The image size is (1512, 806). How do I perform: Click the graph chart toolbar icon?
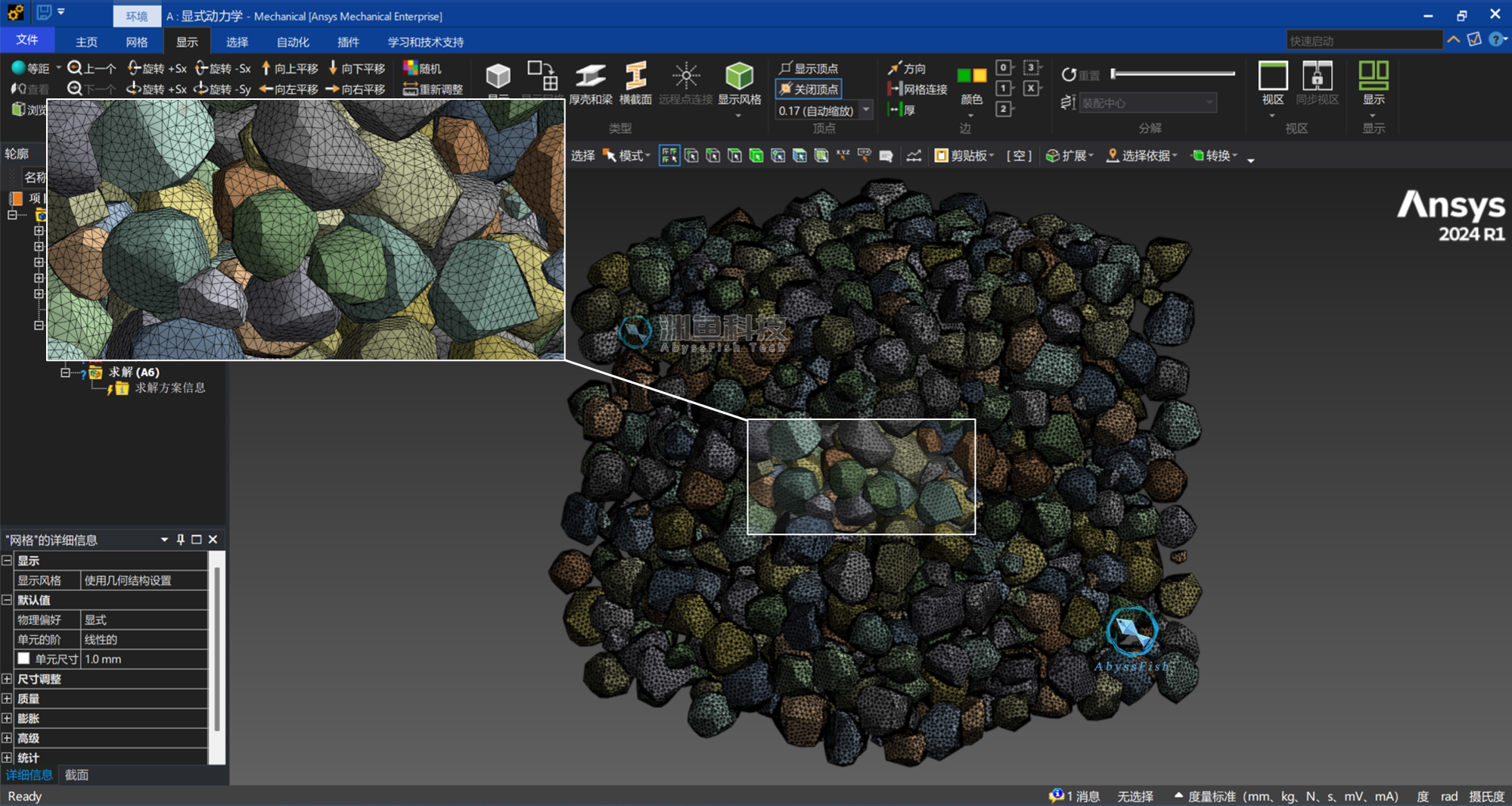click(914, 155)
